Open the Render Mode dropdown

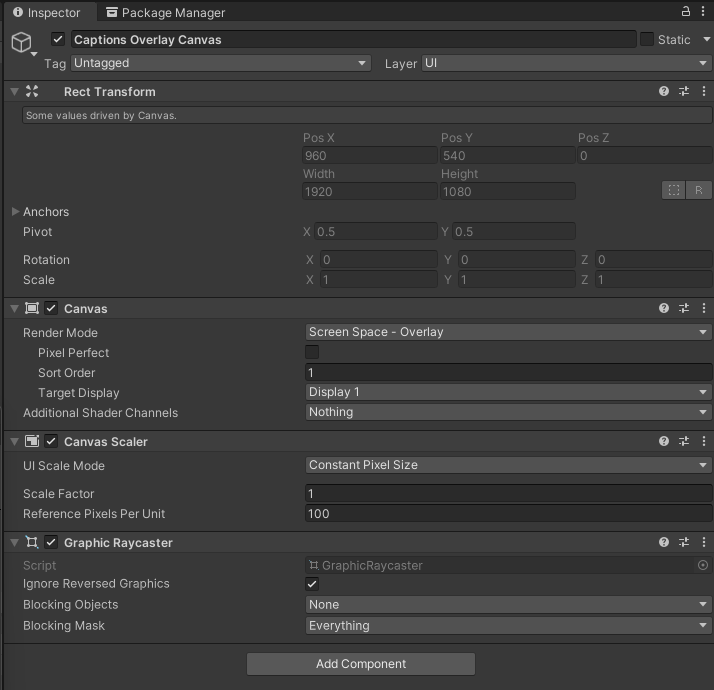point(508,332)
